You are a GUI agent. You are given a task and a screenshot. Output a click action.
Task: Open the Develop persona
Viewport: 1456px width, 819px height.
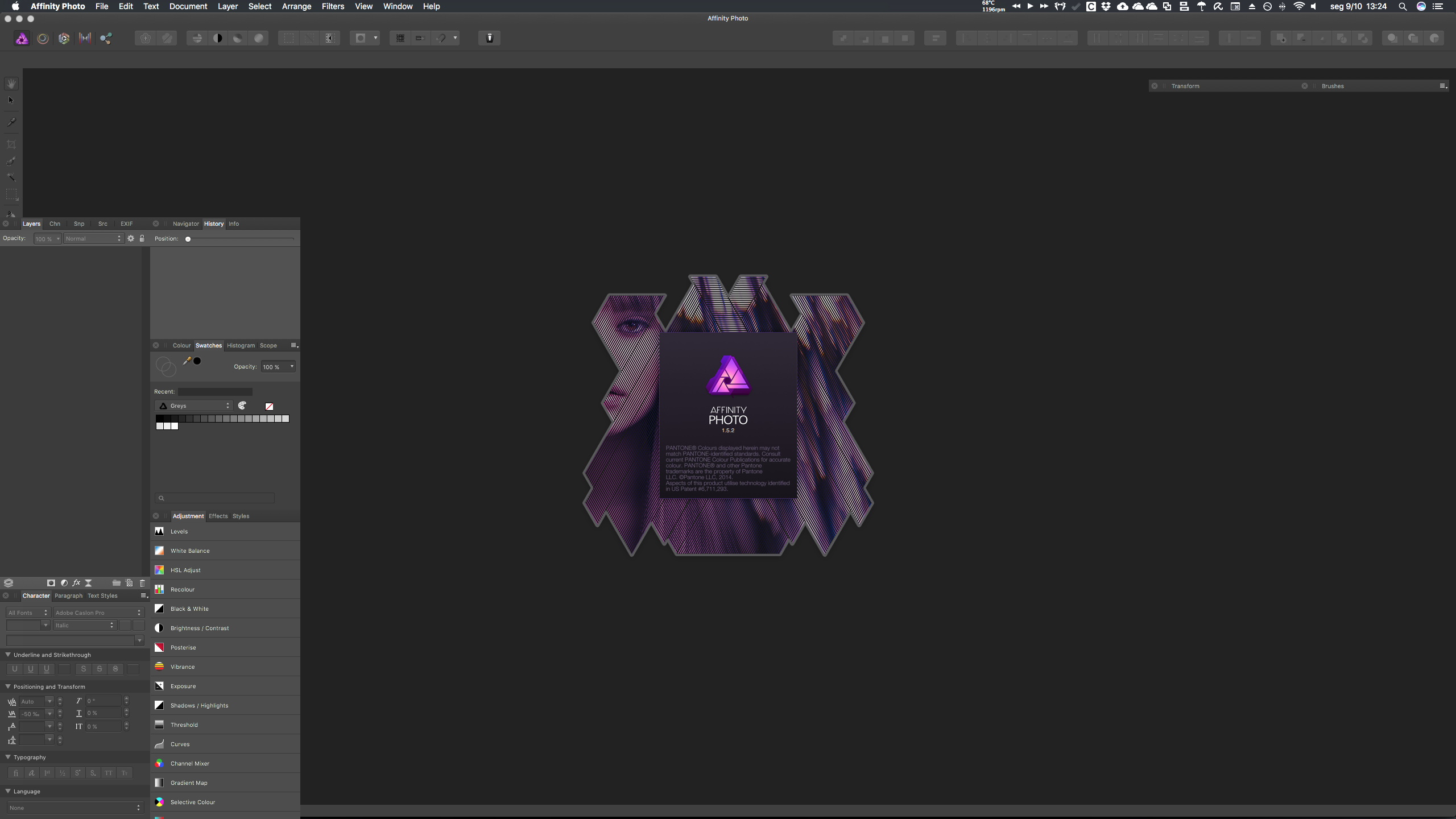point(64,38)
